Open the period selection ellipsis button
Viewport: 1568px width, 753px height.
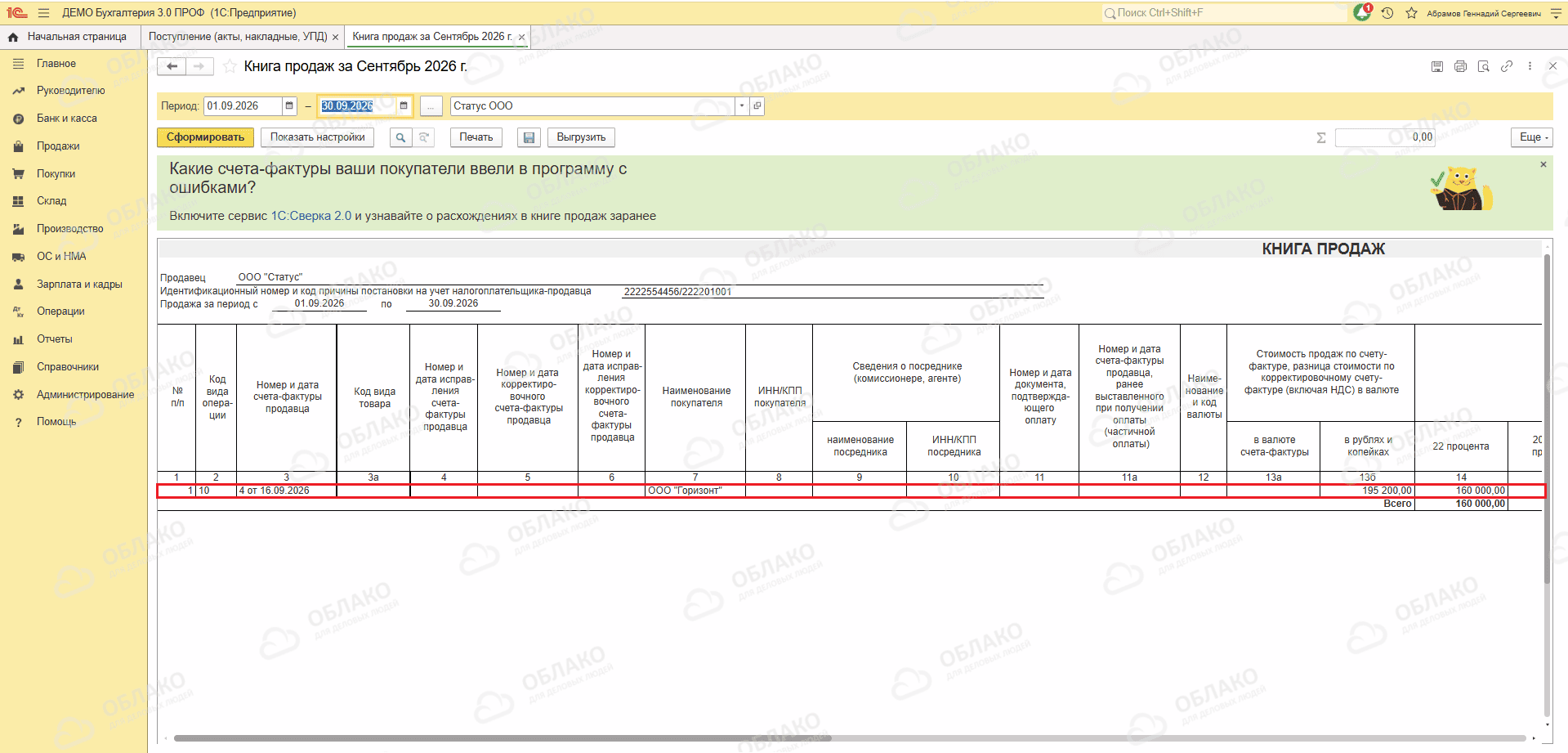[x=431, y=106]
